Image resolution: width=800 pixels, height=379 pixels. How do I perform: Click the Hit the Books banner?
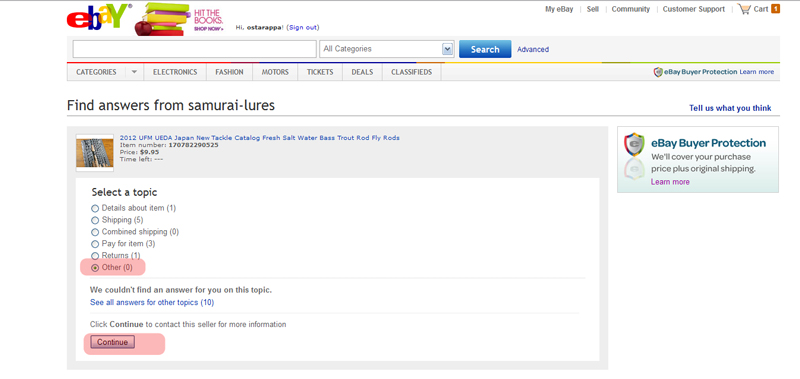click(x=179, y=19)
